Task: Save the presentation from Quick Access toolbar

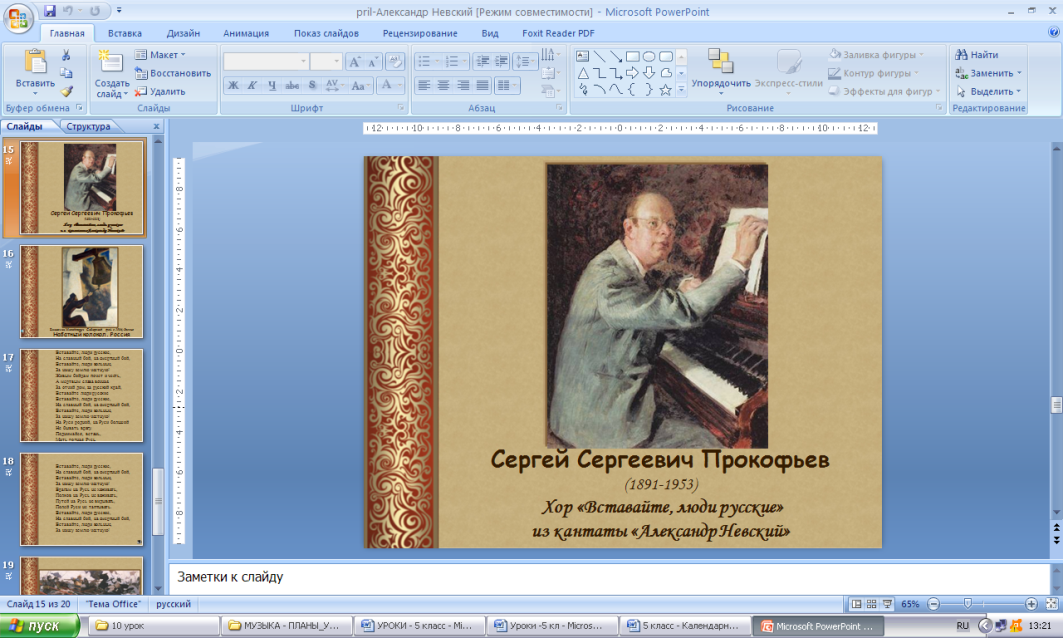Action: pyautogui.click(x=49, y=11)
